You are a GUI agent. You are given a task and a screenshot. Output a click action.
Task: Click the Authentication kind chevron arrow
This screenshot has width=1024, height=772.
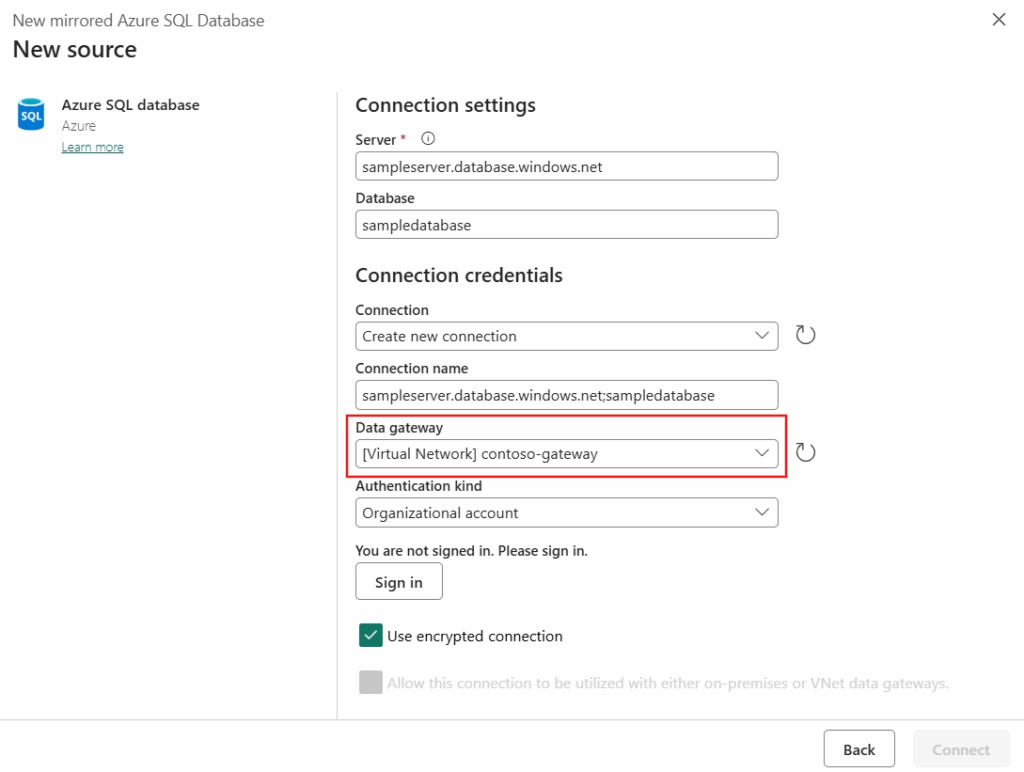[761, 512]
